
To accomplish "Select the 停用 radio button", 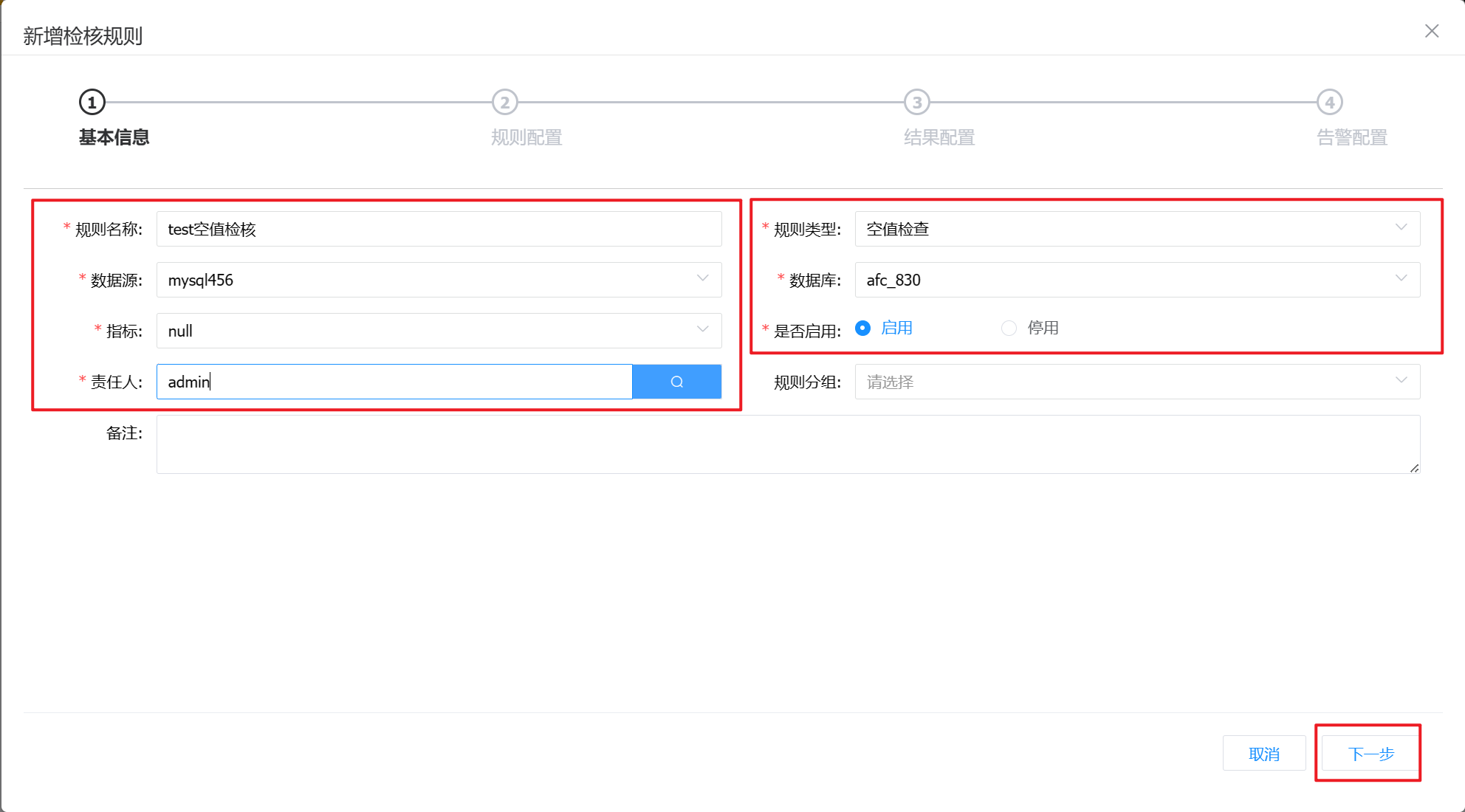I will pyautogui.click(x=1009, y=328).
